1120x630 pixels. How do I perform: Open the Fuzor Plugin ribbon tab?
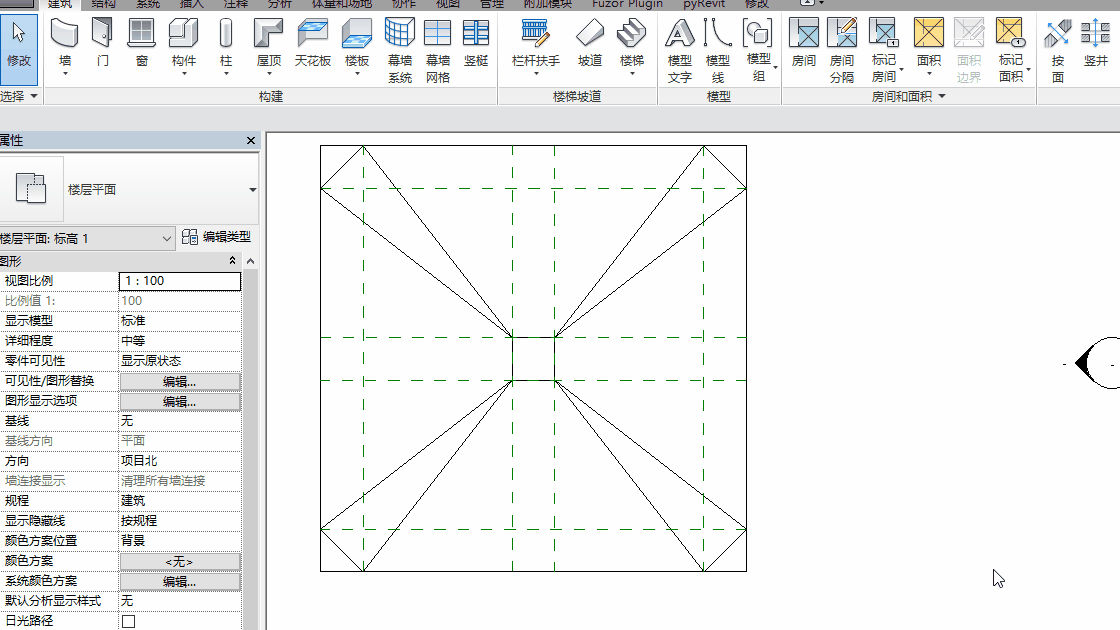[x=626, y=4]
